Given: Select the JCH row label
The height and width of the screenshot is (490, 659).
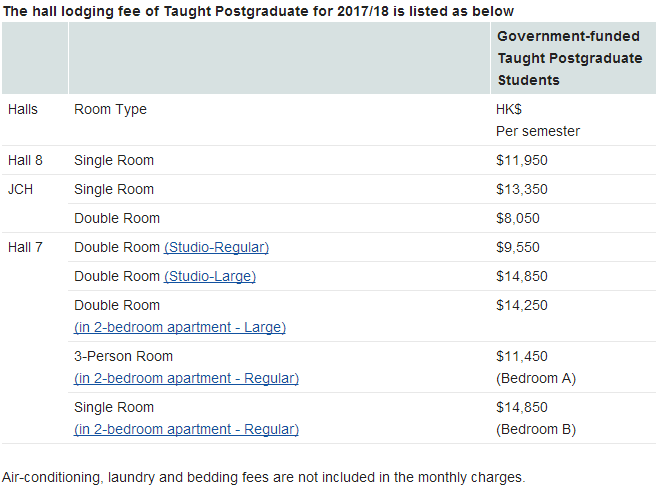Looking at the screenshot, I should tap(20, 189).
